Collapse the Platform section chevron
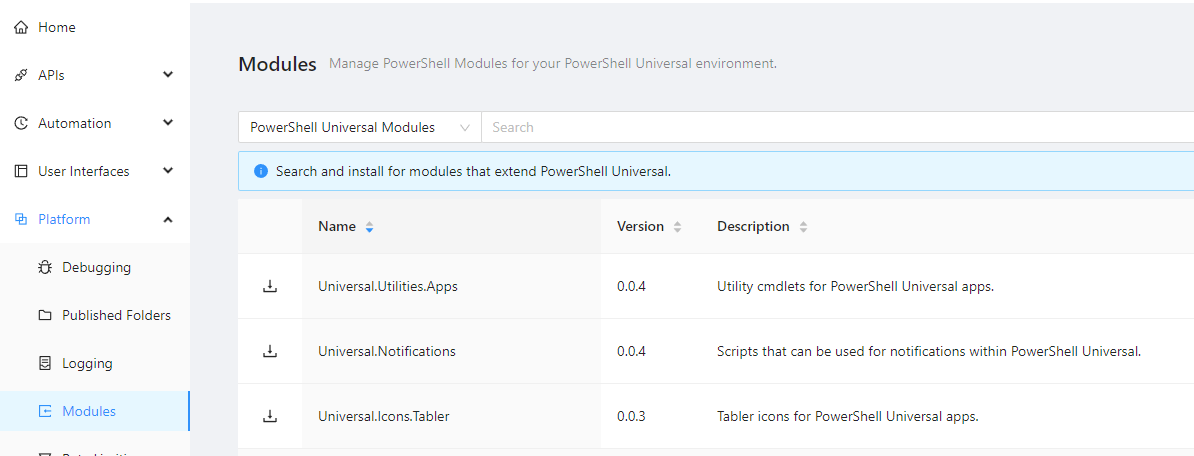Image resolution: width=1194 pixels, height=456 pixels. (x=168, y=219)
